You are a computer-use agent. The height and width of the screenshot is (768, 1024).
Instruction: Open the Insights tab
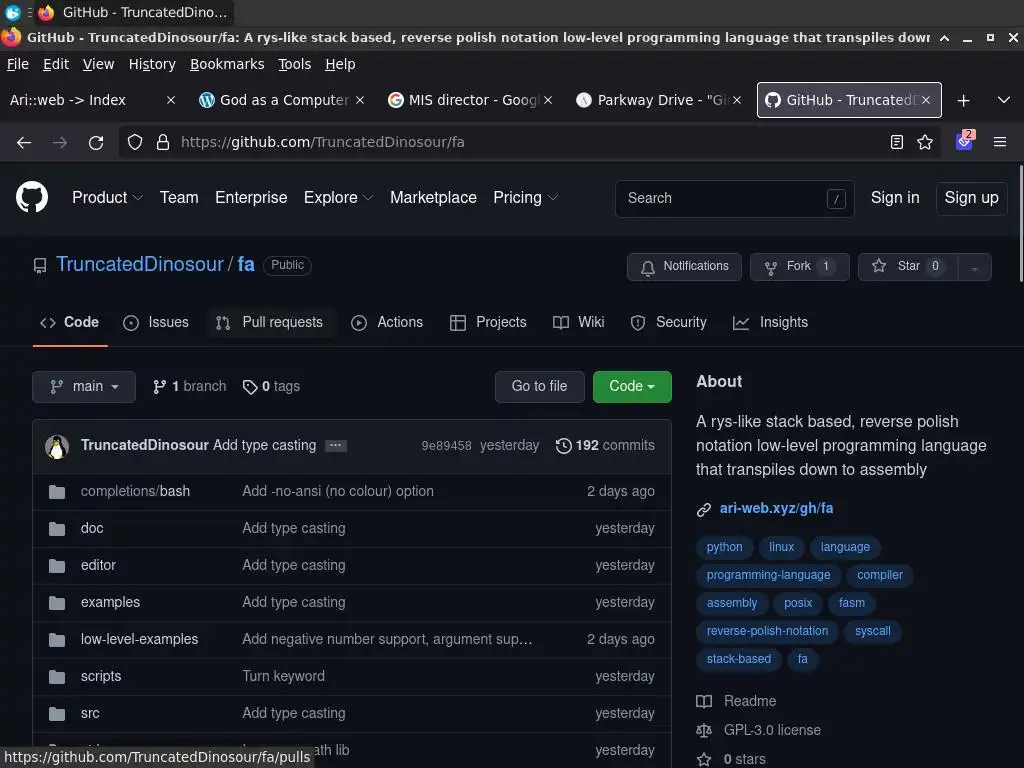[771, 323]
